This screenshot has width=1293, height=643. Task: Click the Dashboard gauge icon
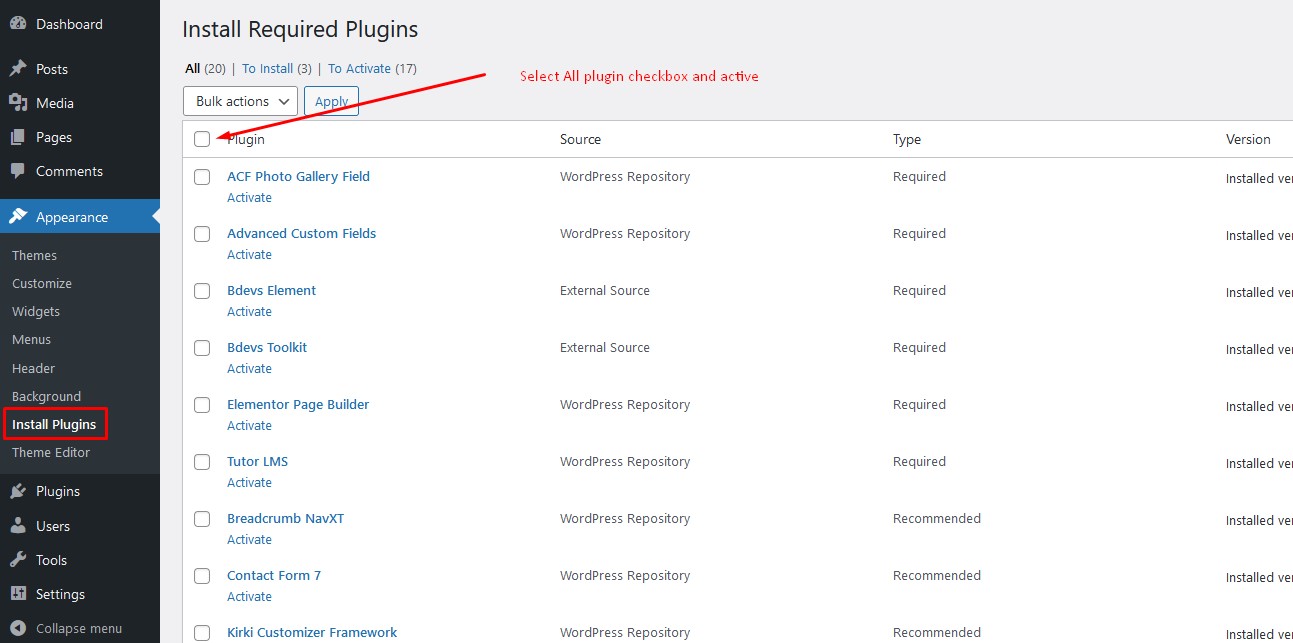click(18, 24)
